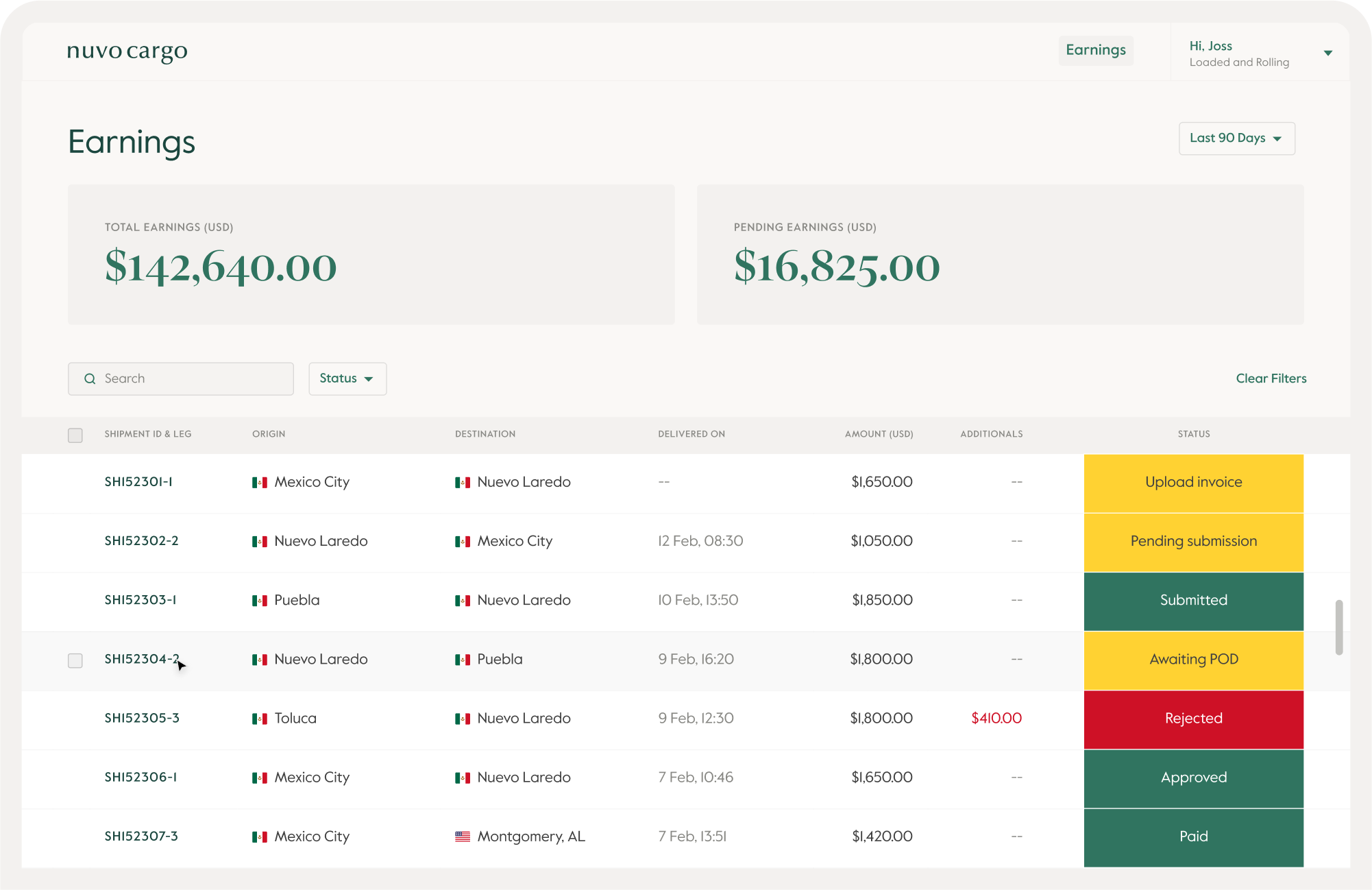The width and height of the screenshot is (1372, 890).
Task: Click the Submitted status icon
Action: pos(1193,600)
